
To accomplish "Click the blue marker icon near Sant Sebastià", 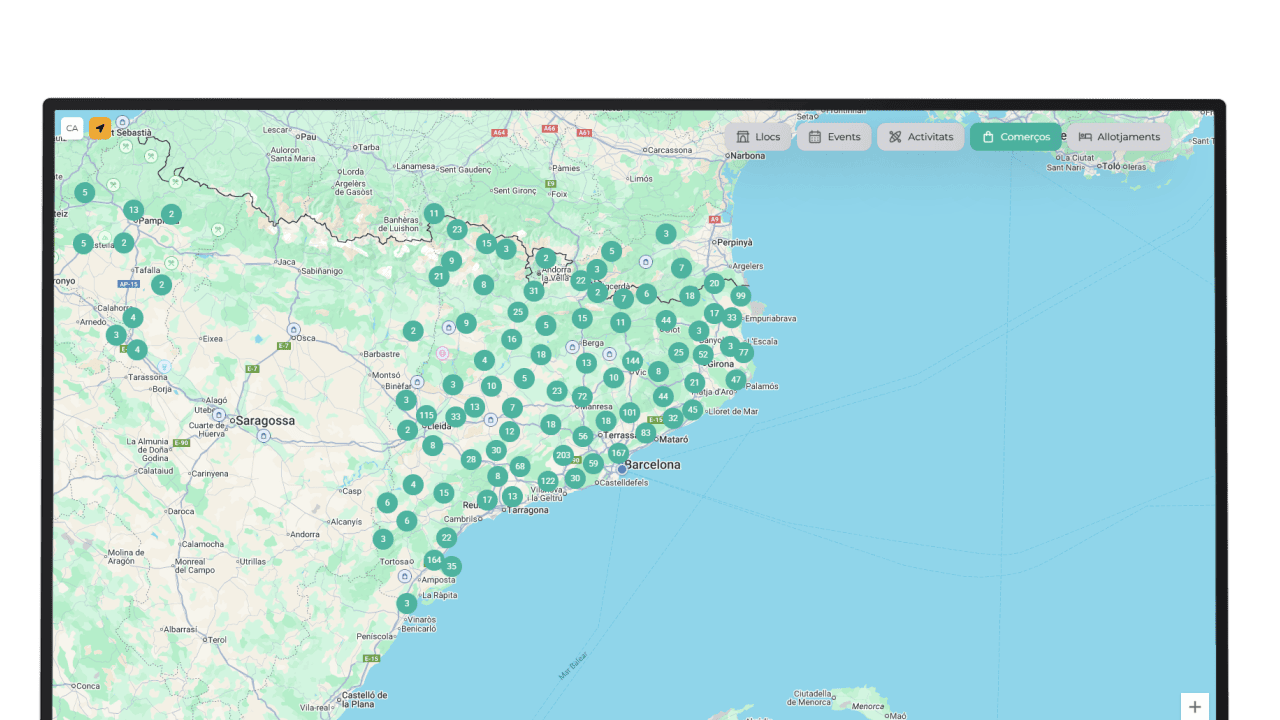I will point(122,122).
